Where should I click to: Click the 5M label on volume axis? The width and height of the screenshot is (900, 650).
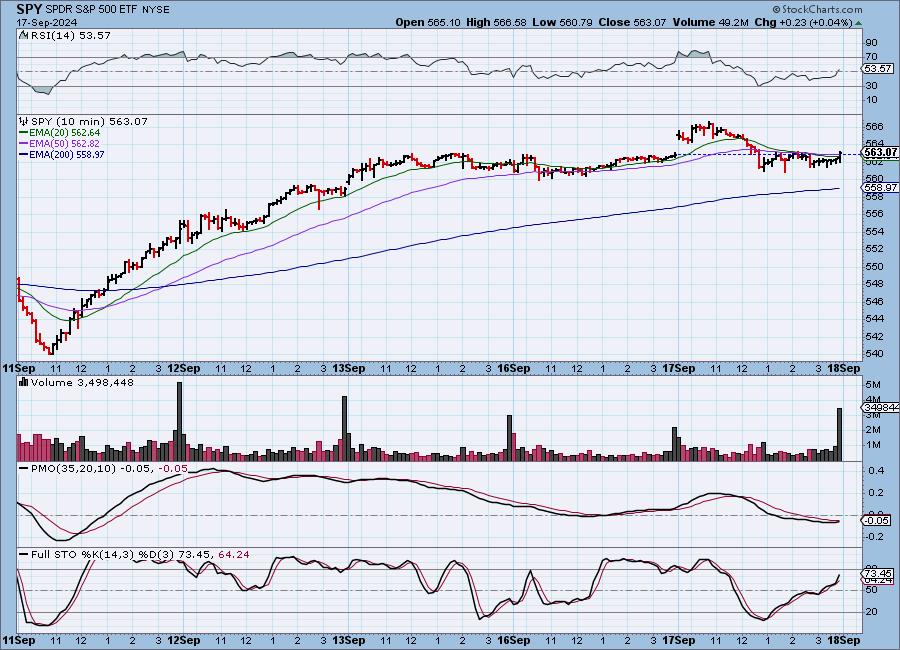coord(873,384)
